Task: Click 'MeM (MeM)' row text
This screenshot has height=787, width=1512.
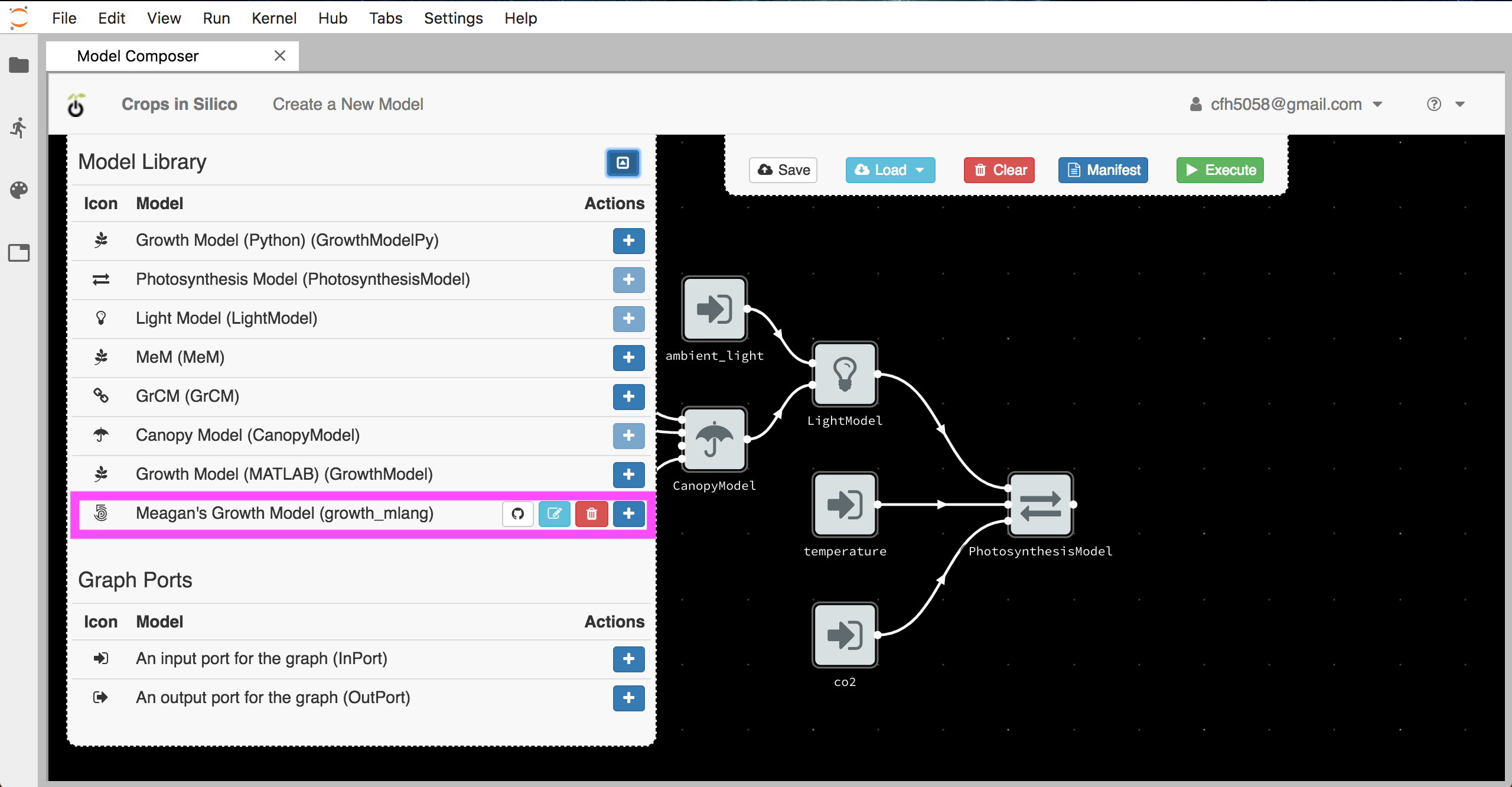Action: [180, 357]
